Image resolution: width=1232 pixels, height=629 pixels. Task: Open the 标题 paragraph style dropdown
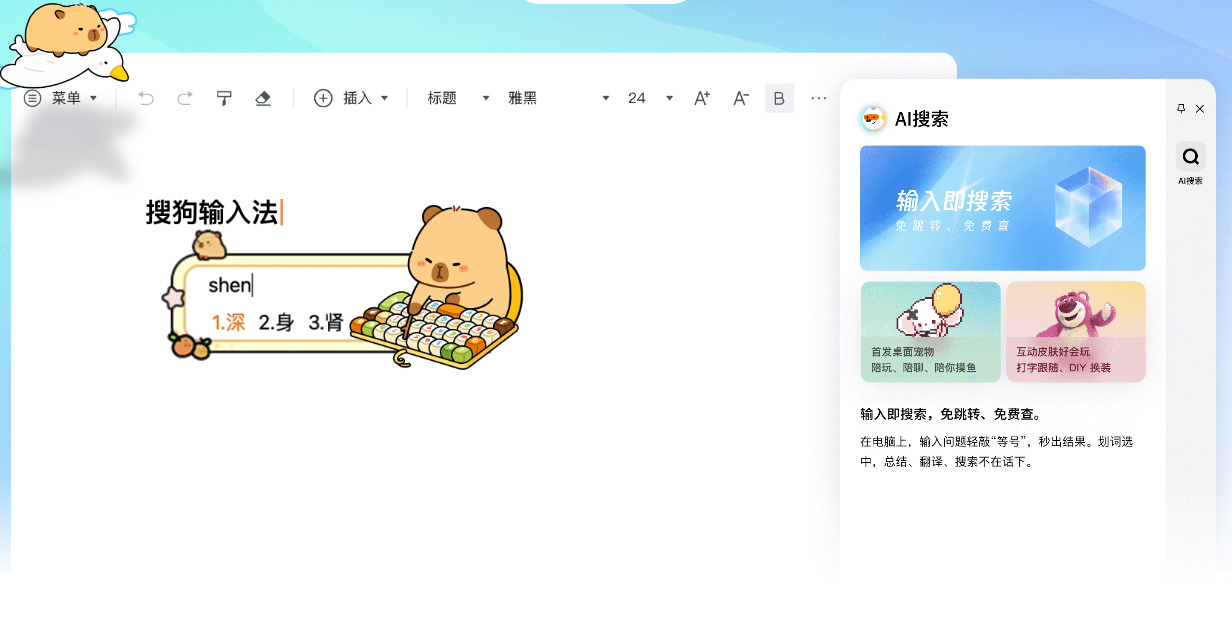(x=459, y=98)
